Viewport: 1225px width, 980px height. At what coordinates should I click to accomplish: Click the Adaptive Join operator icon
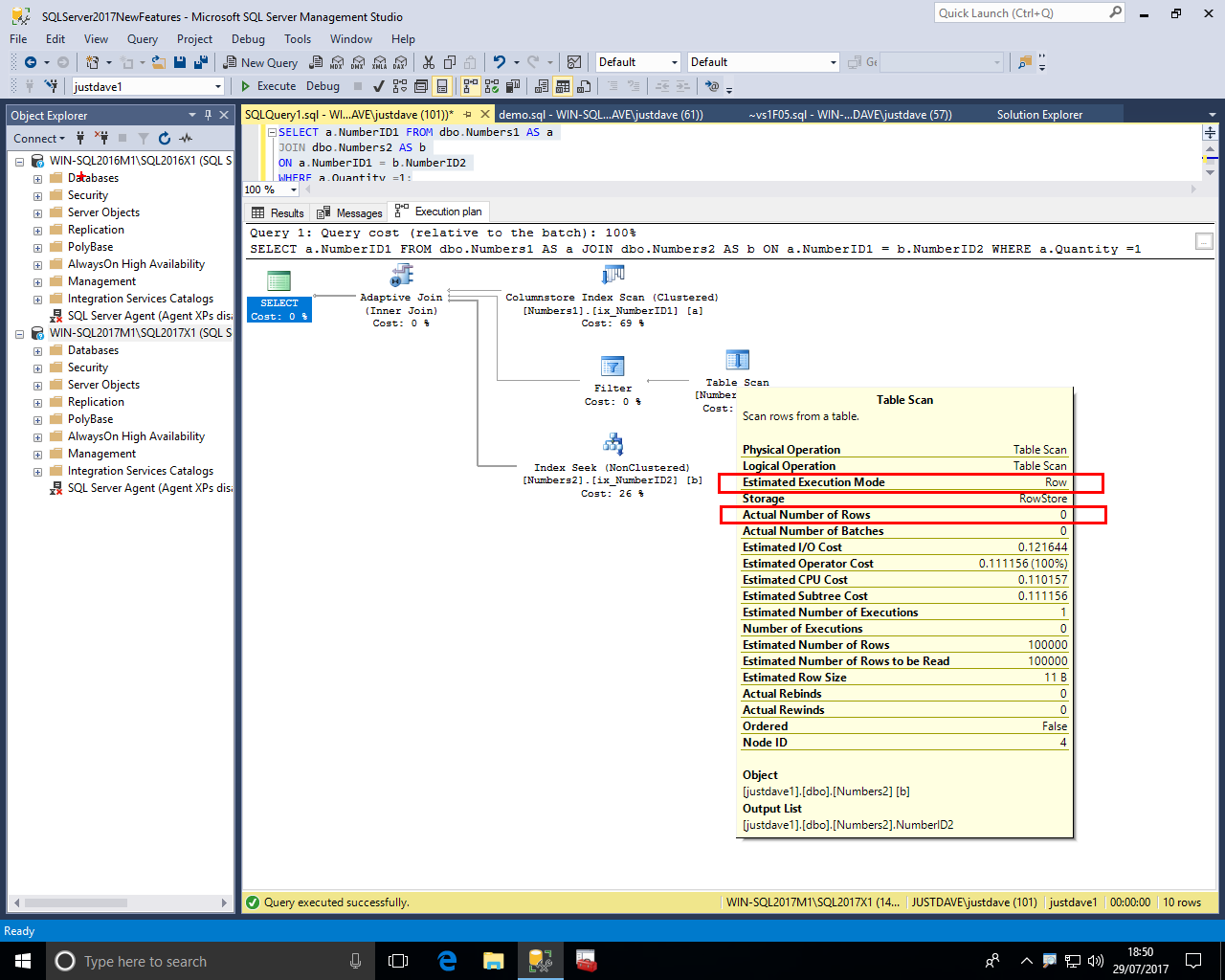pyautogui.click(x=401, y=277)
